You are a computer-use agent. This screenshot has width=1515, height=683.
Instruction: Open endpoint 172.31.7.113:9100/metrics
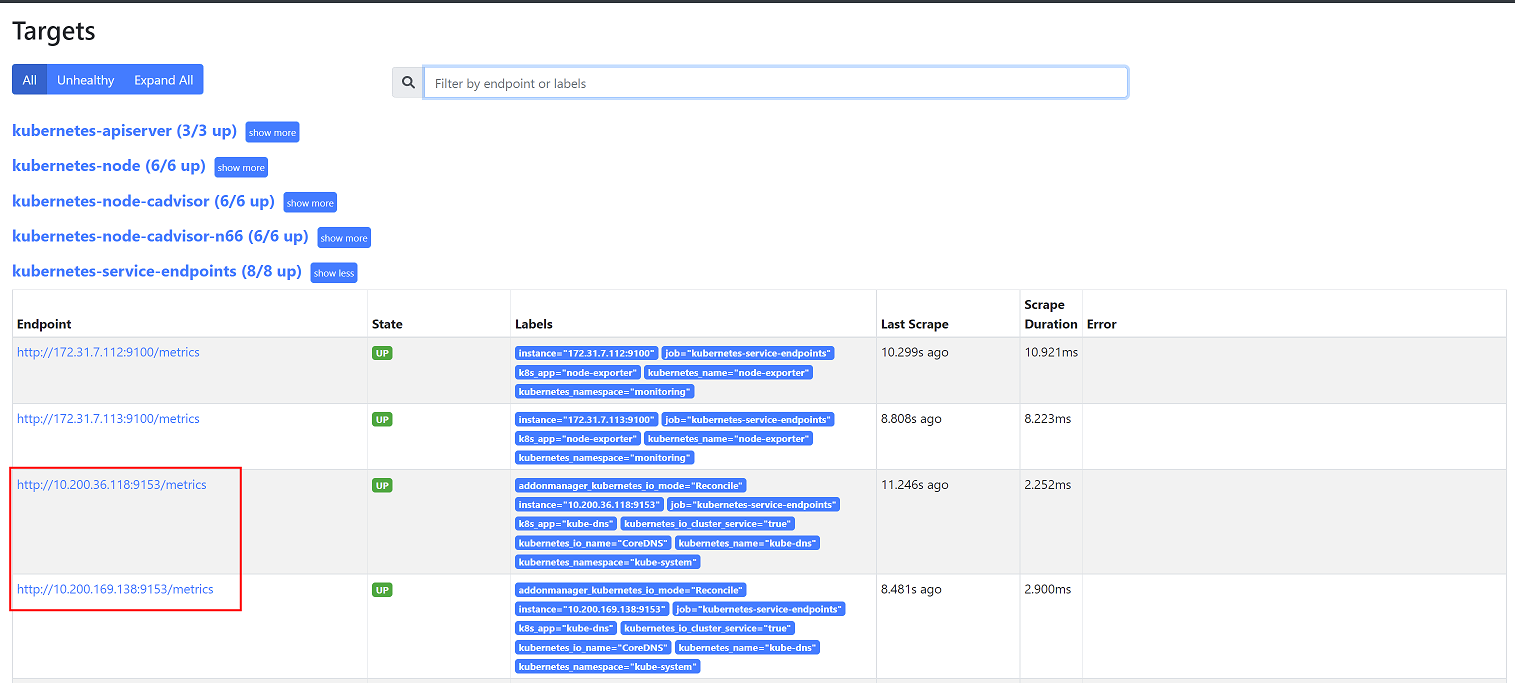(x=108, y=419)
